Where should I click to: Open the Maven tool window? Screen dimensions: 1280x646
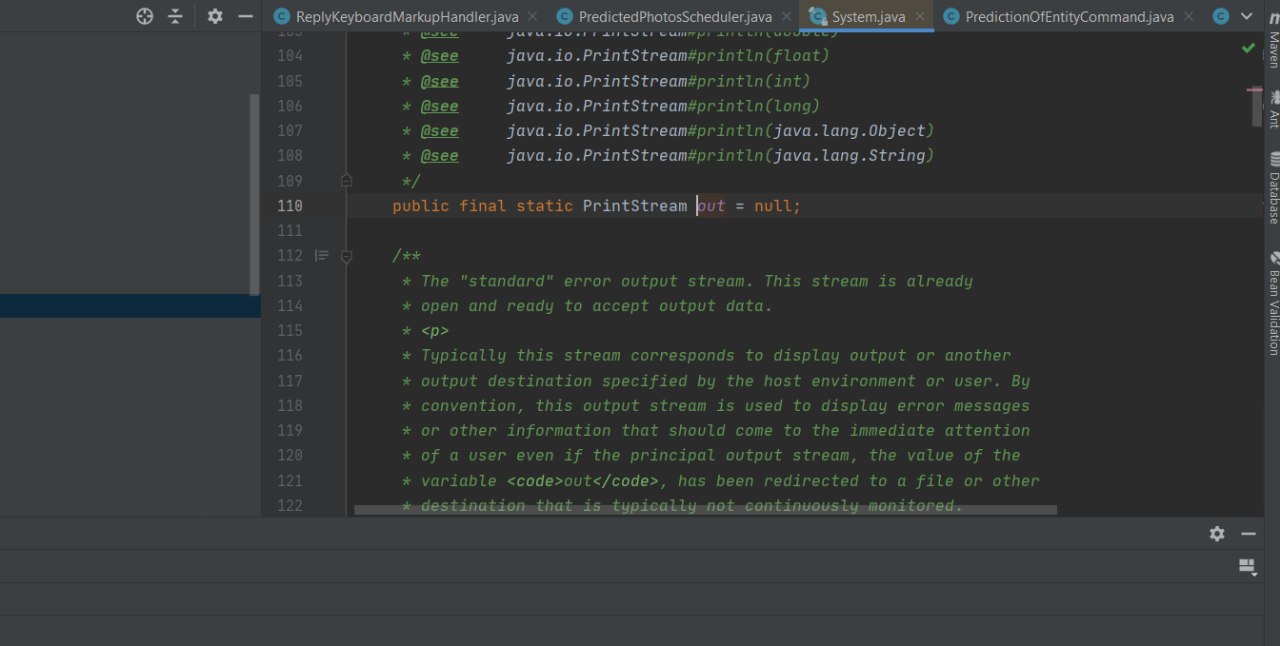point(1274,38)
